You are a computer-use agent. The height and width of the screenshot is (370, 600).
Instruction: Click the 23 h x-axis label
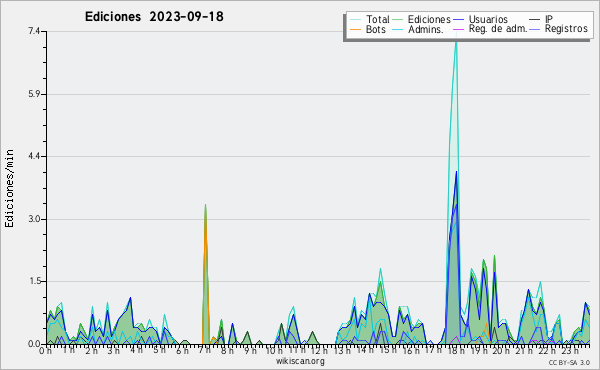(x=569, y=350)
